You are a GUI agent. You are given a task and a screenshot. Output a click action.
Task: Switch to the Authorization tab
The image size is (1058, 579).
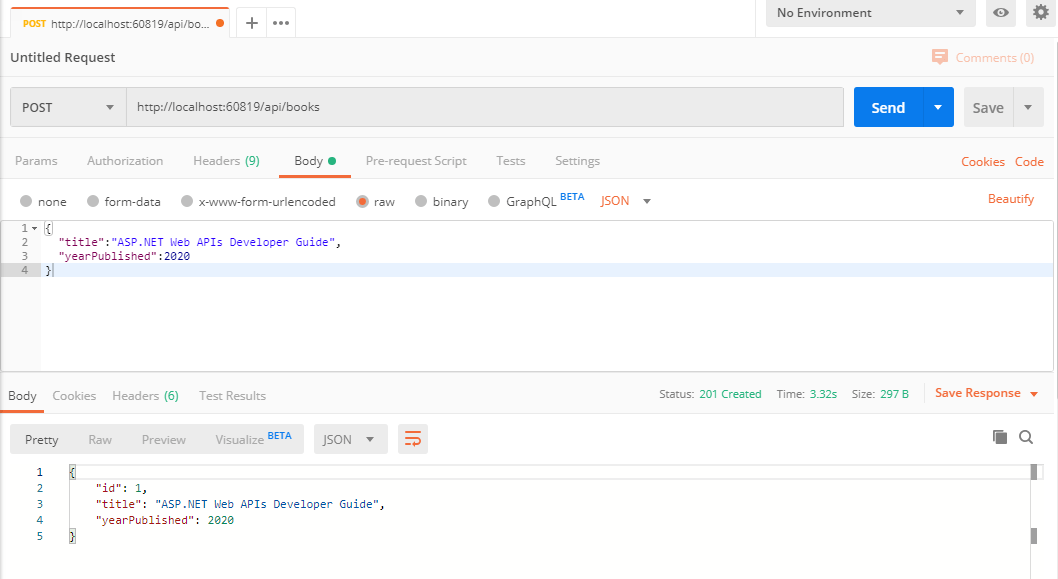(x=125, y=161)
